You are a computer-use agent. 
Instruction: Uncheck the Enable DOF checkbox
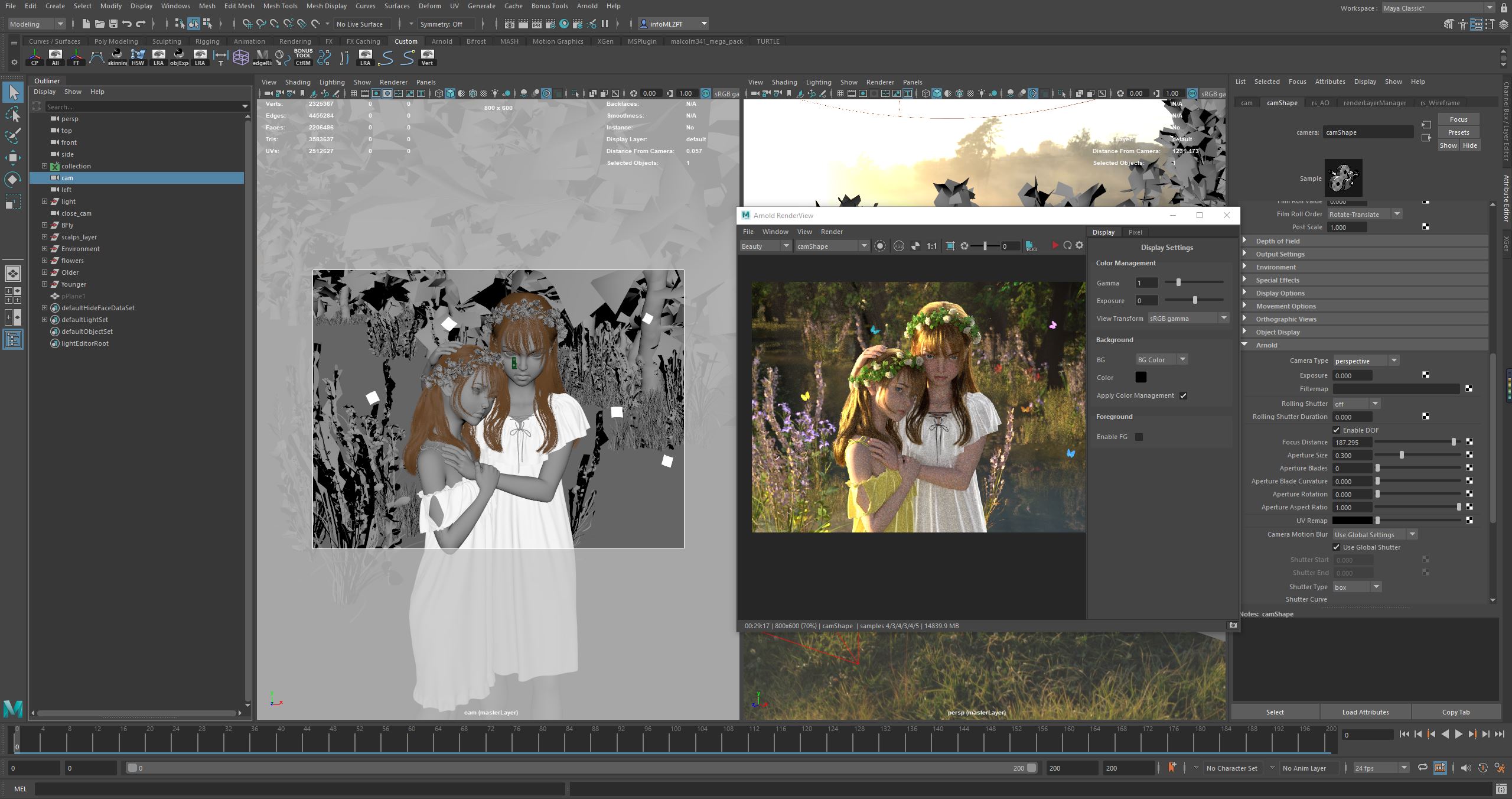pyautogui.click(x=1336, y=430)
